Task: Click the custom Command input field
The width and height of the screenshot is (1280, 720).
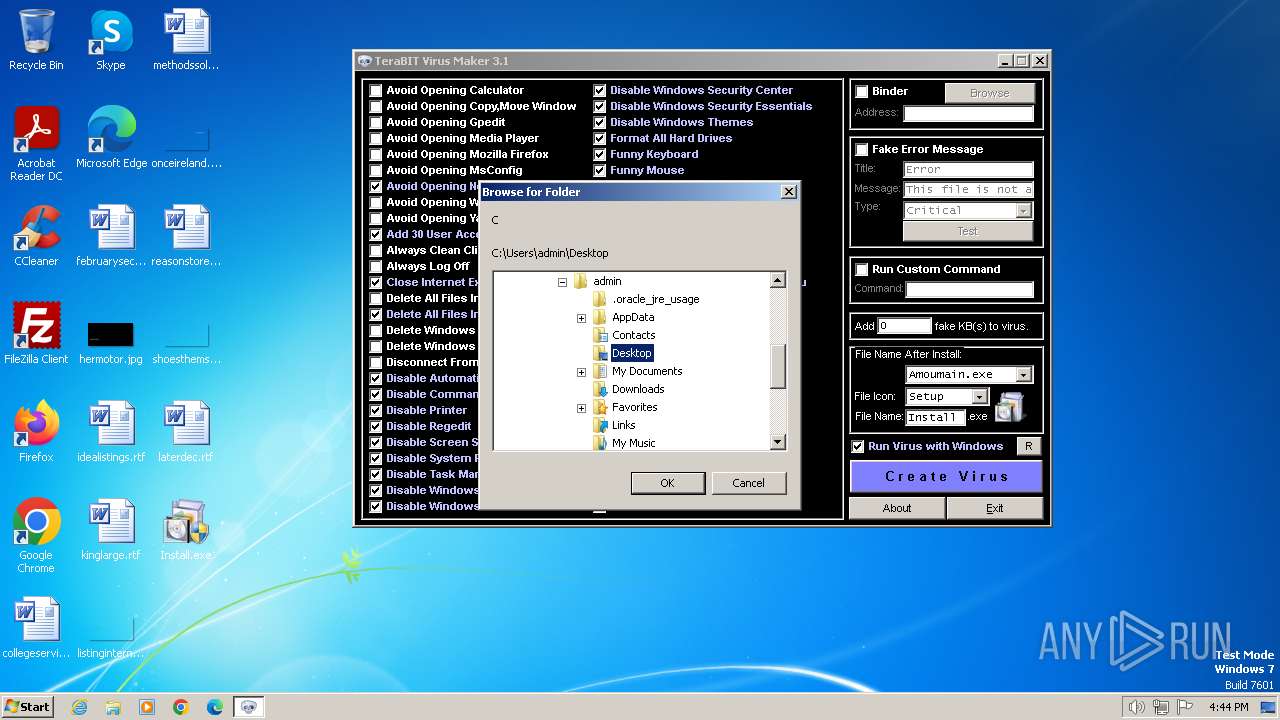Action: [x=969, y=289]
